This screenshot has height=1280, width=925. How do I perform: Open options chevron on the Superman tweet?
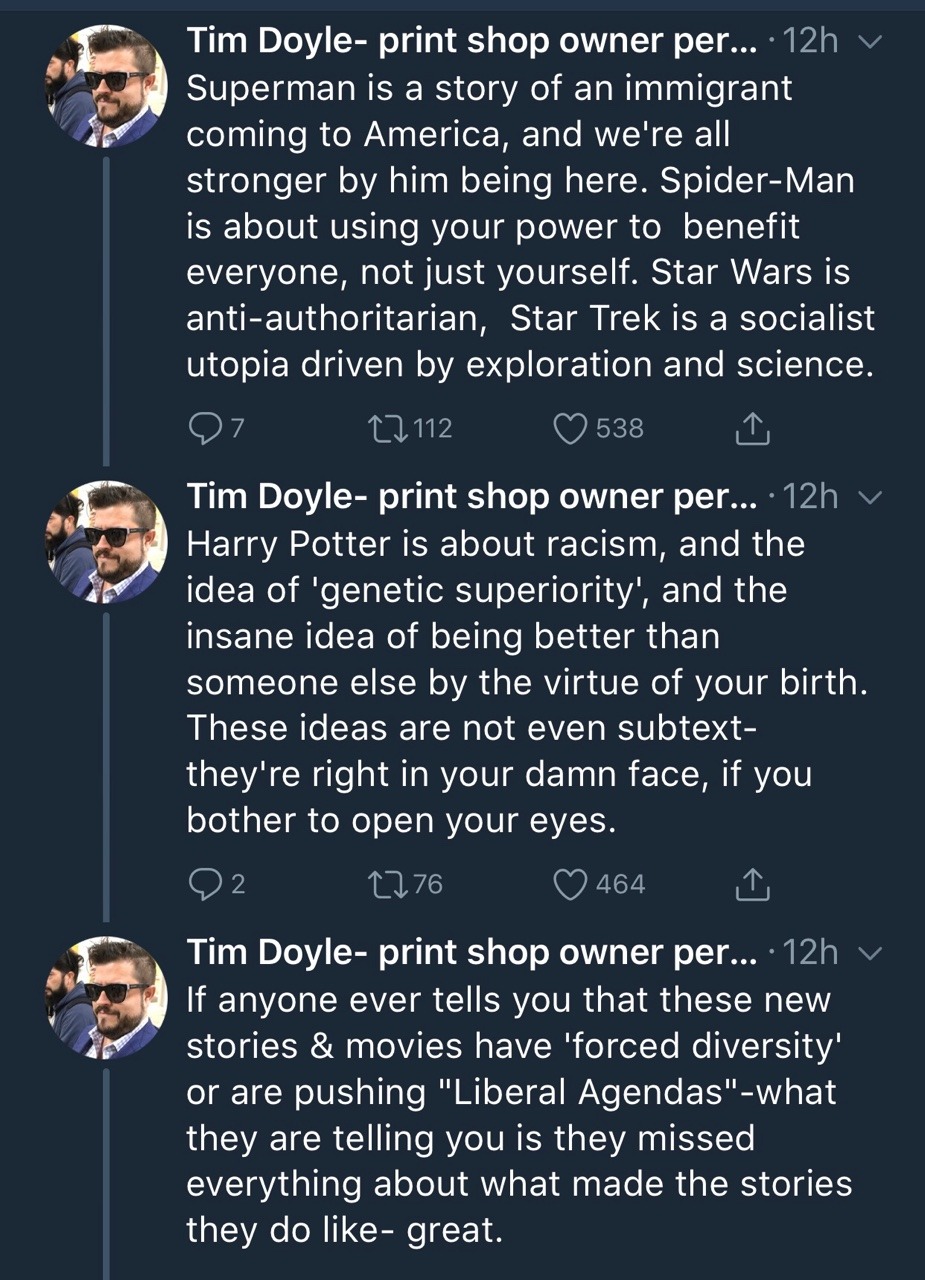point(870,42)
